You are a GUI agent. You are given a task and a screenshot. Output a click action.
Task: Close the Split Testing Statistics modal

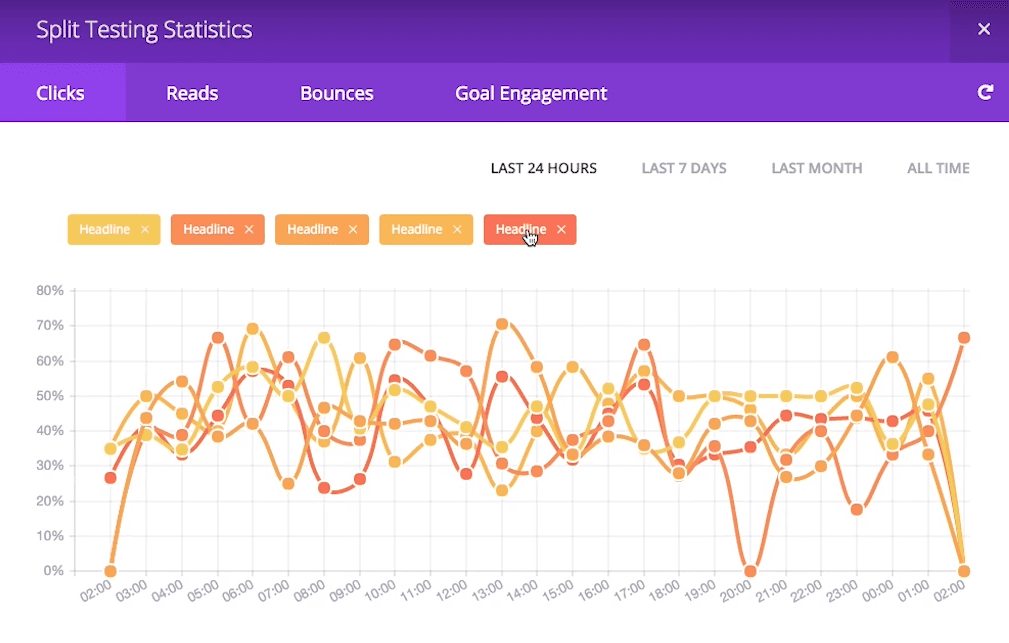click(983, 28)
